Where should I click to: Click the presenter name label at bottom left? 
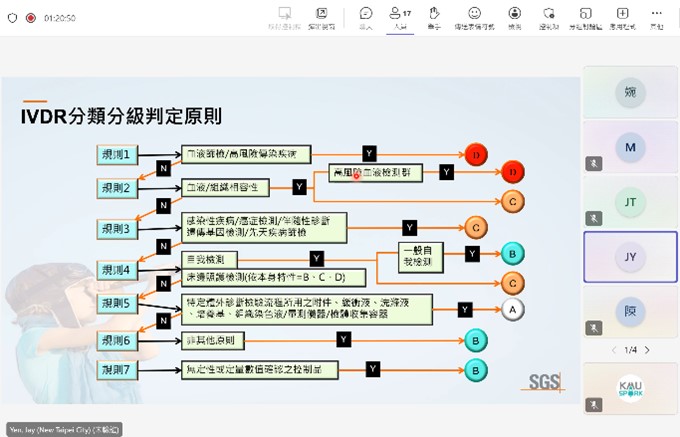click(x=64, y=429)
